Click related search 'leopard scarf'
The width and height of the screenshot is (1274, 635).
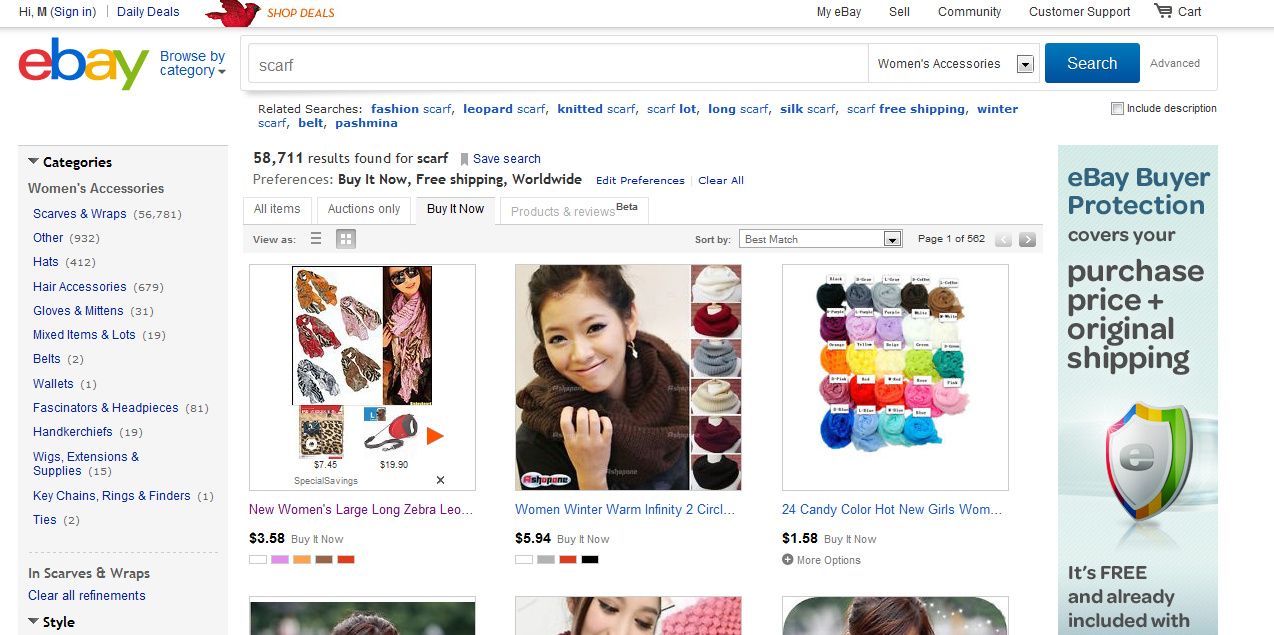click(x=504, y=109)
